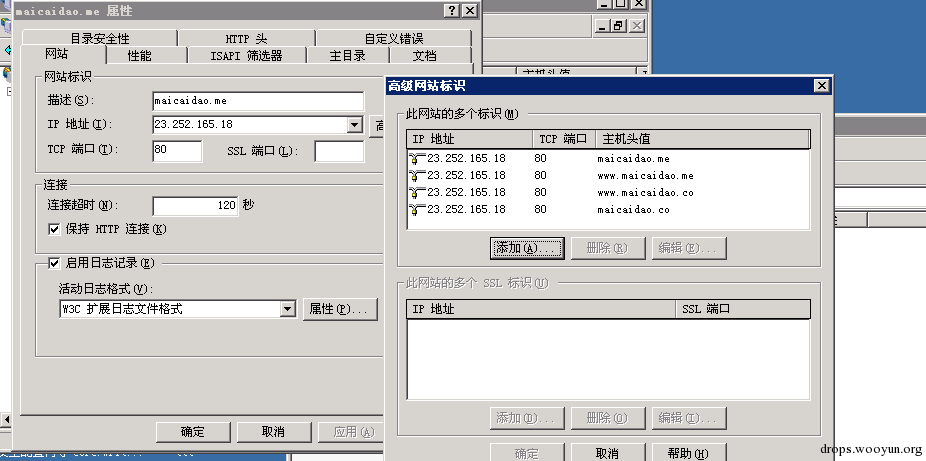Click the identity icon for maicaidao.co row
This screenshot has height=461, width=926.
(417, 209)
